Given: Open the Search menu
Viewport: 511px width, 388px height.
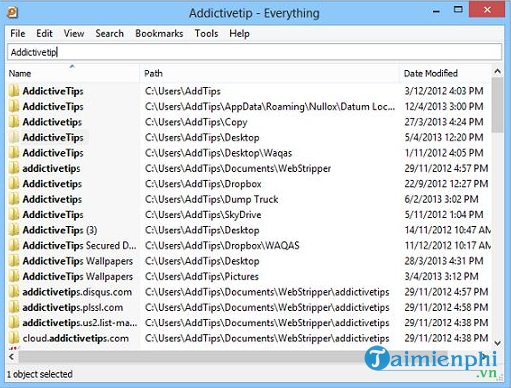Looking at the screenshot, I should pyautogui.click(x=109, y=34).
